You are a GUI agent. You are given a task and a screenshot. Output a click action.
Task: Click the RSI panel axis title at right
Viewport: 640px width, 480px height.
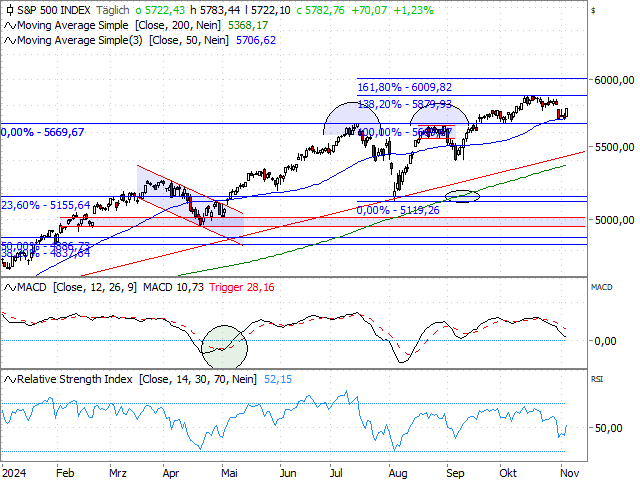(597, 379)
